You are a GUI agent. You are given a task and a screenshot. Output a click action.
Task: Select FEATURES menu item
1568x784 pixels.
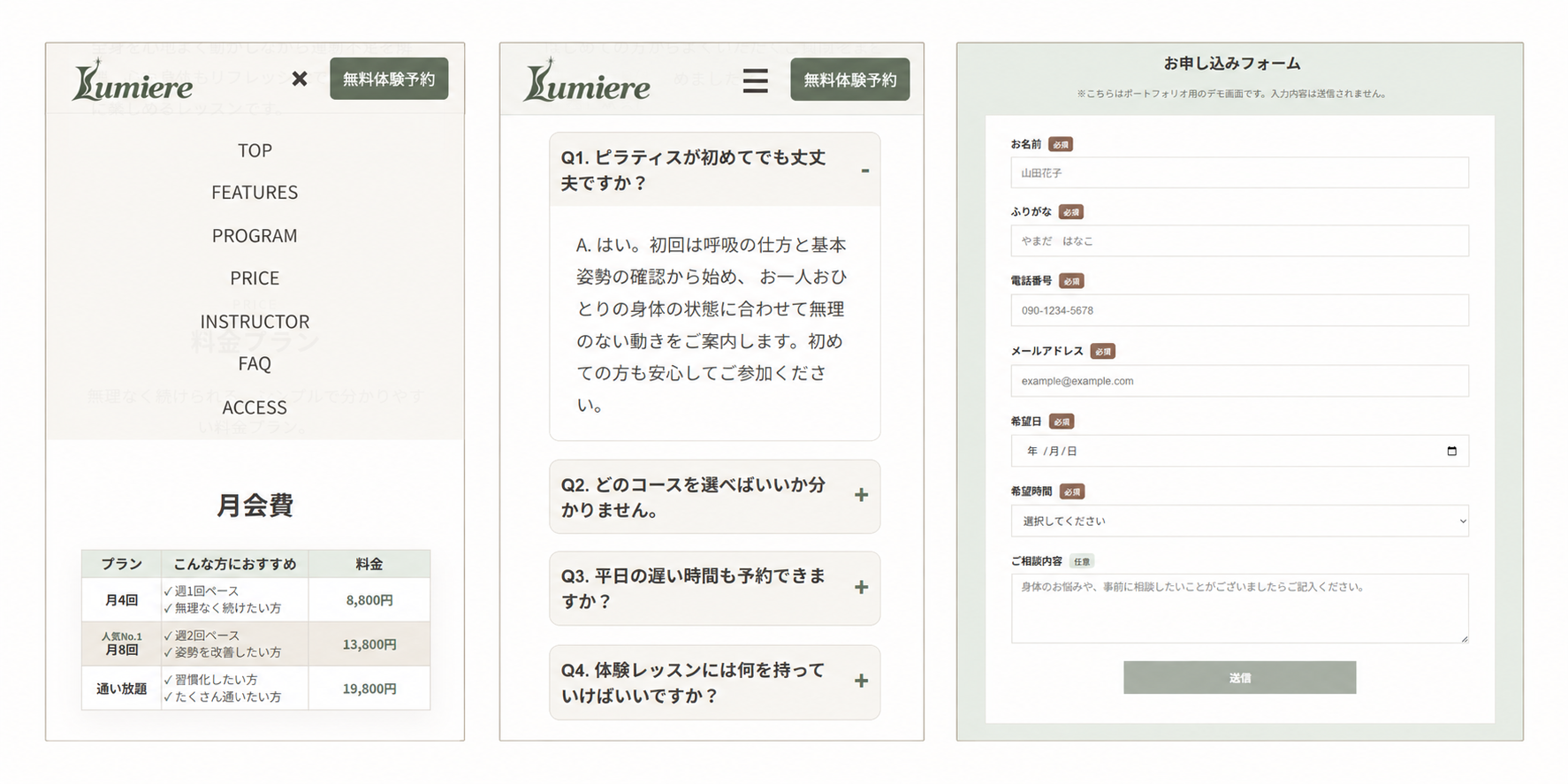click(255, 193)
